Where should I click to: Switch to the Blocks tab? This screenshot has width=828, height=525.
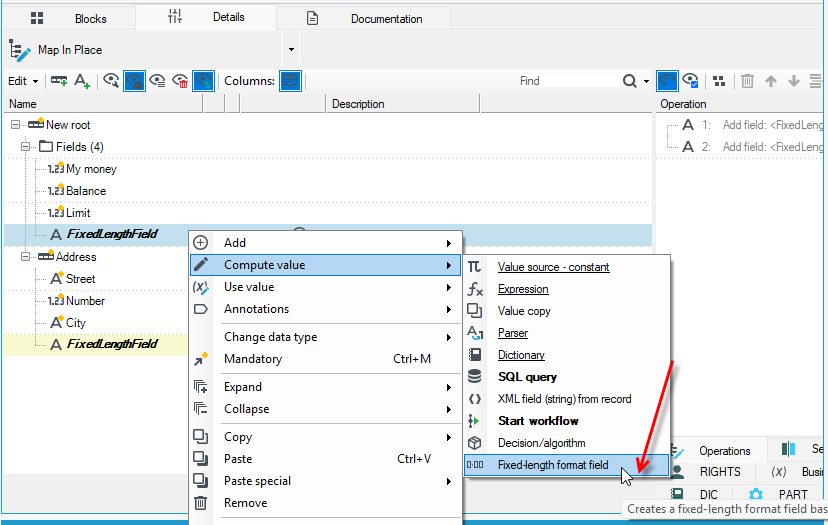click(69, 18)
